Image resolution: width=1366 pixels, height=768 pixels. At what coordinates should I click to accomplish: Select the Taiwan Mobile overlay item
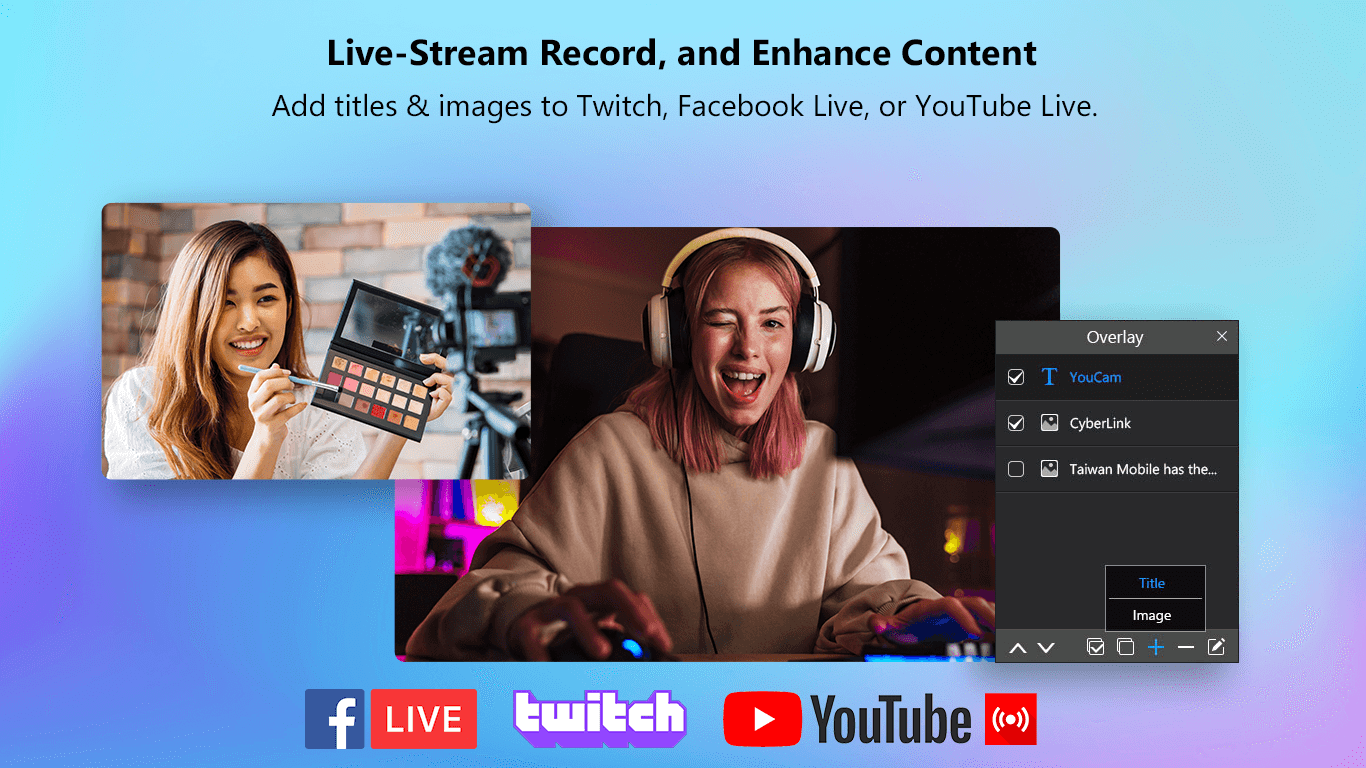[1142, 469]
